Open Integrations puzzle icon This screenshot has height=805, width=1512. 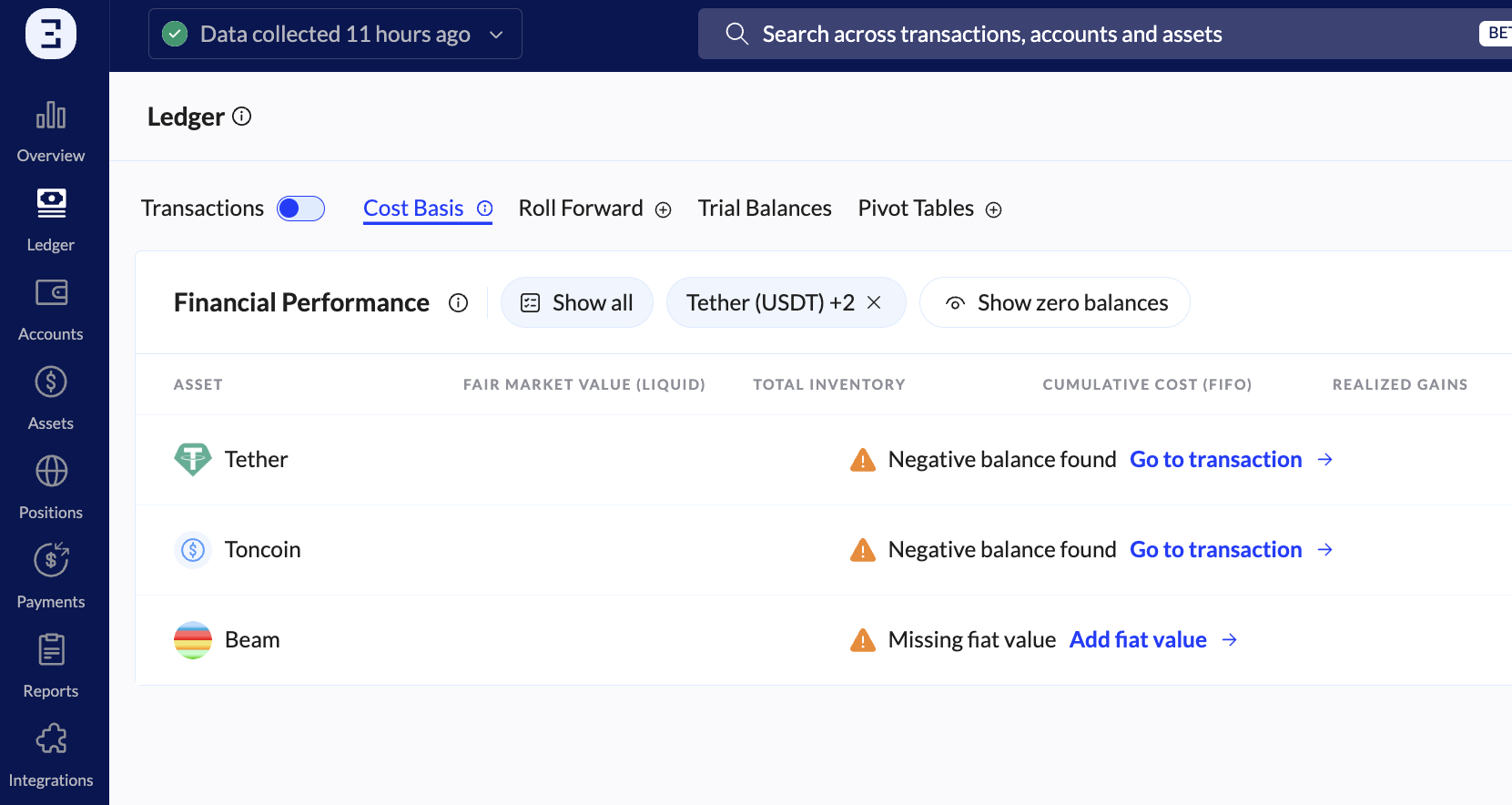(51, 739)
